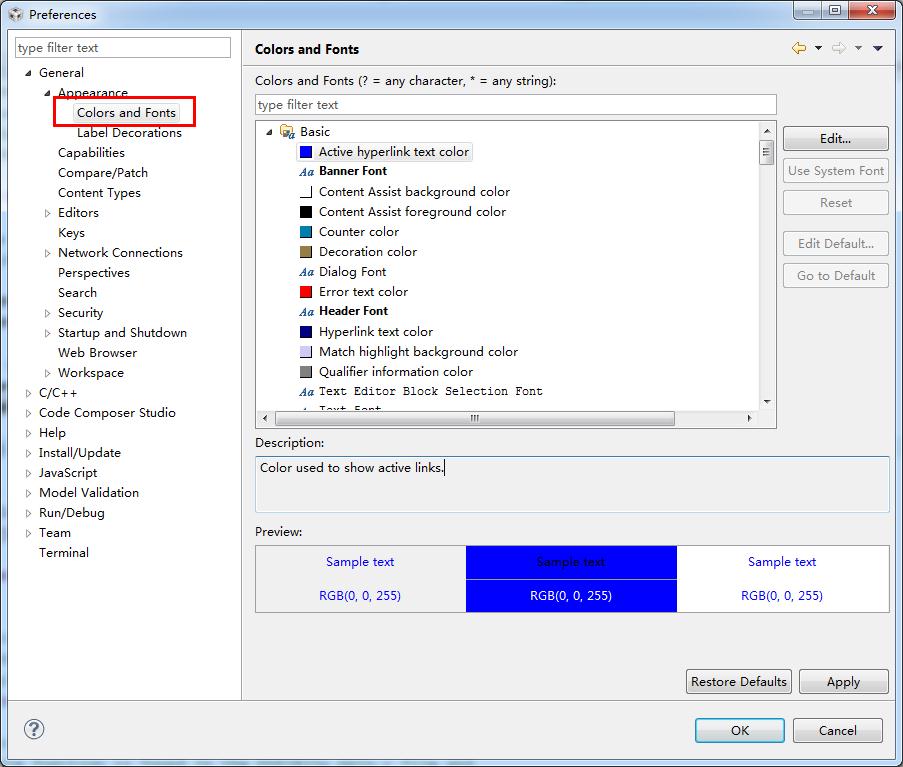Expand the Workspace tree node
Viewport: 903px width, 767px height.
pos(47,373)
